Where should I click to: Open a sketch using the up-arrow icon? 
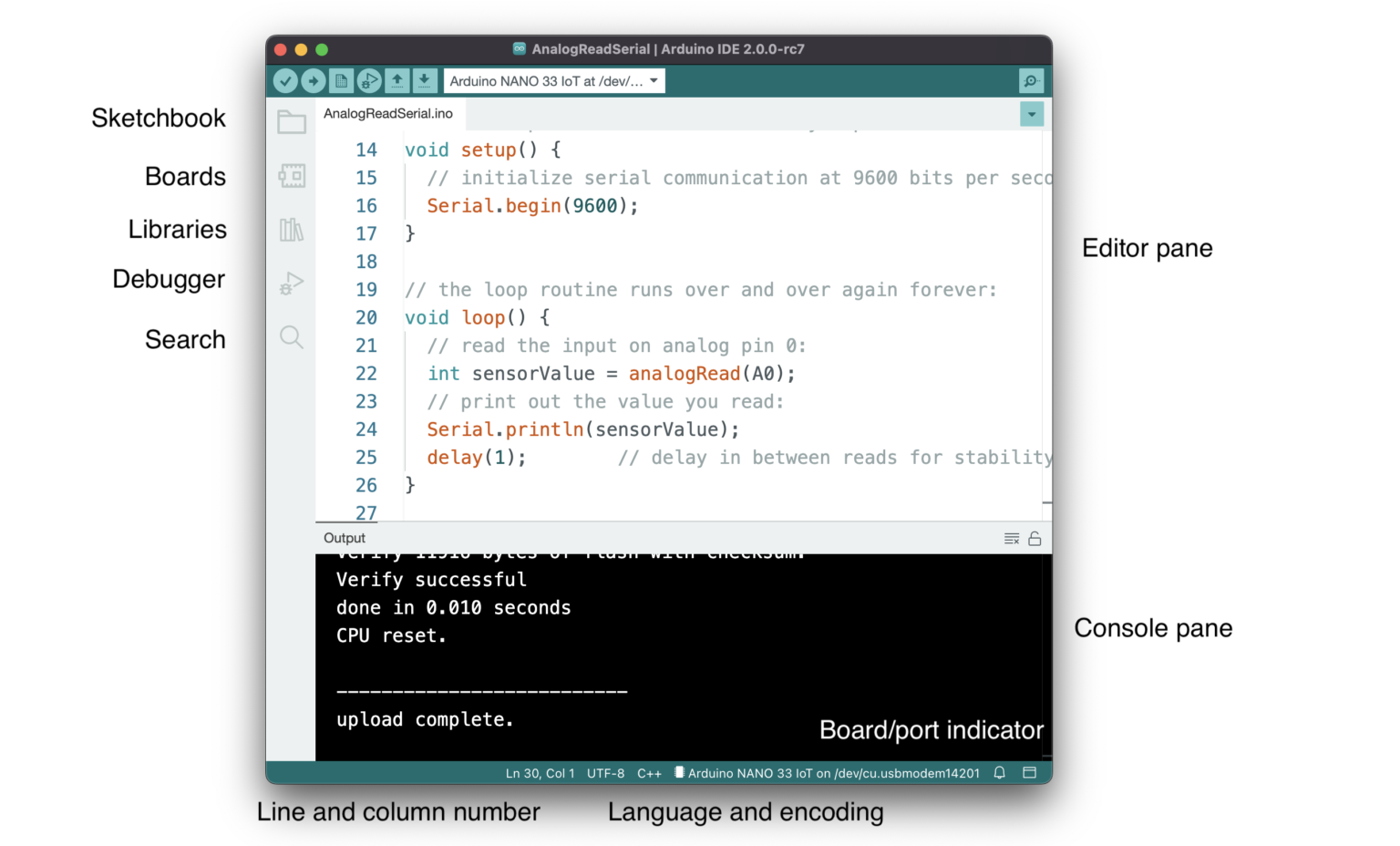(x=396, y=81)
